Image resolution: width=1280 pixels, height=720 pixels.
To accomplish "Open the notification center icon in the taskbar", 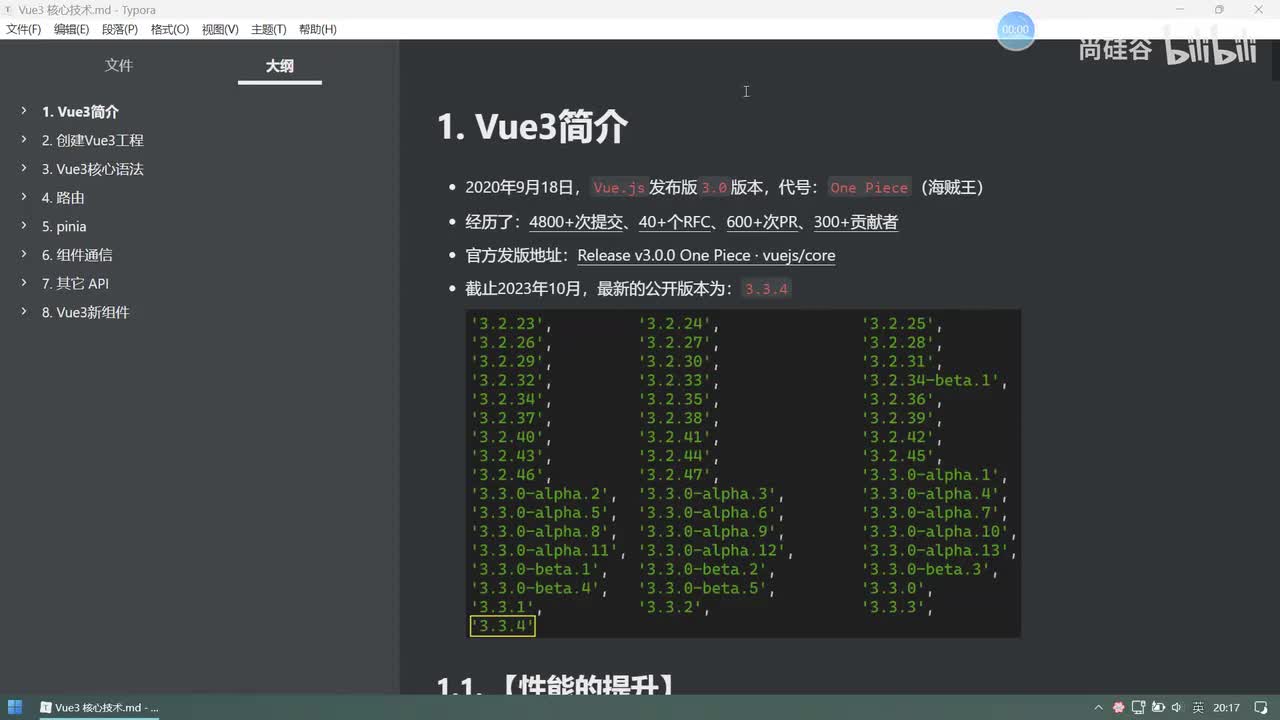I will [x=1263, y=707].
